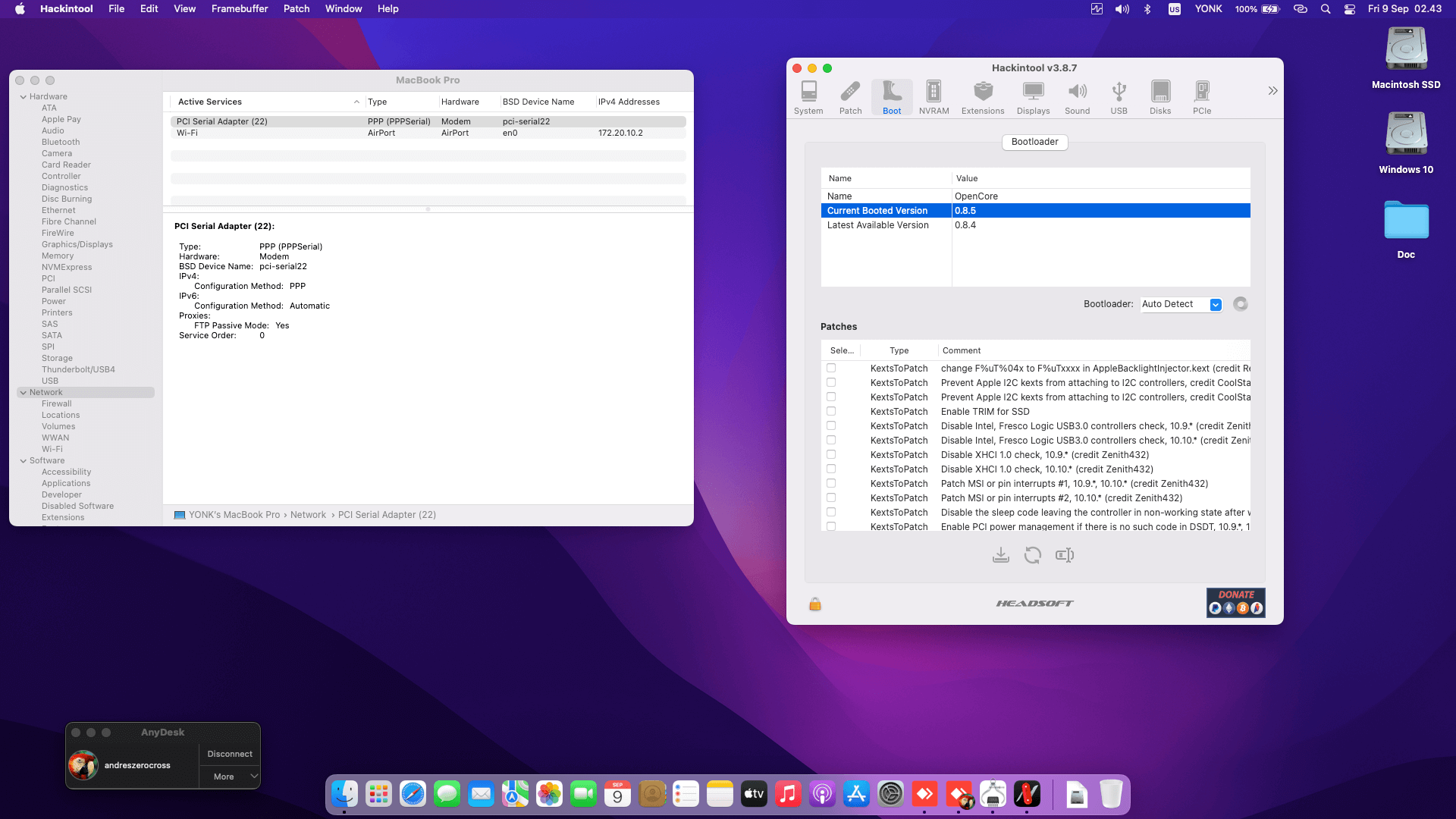Open Finder from the Dock
The width and height of the screenshot is (1456, 819).
click(x=344, y=794)
